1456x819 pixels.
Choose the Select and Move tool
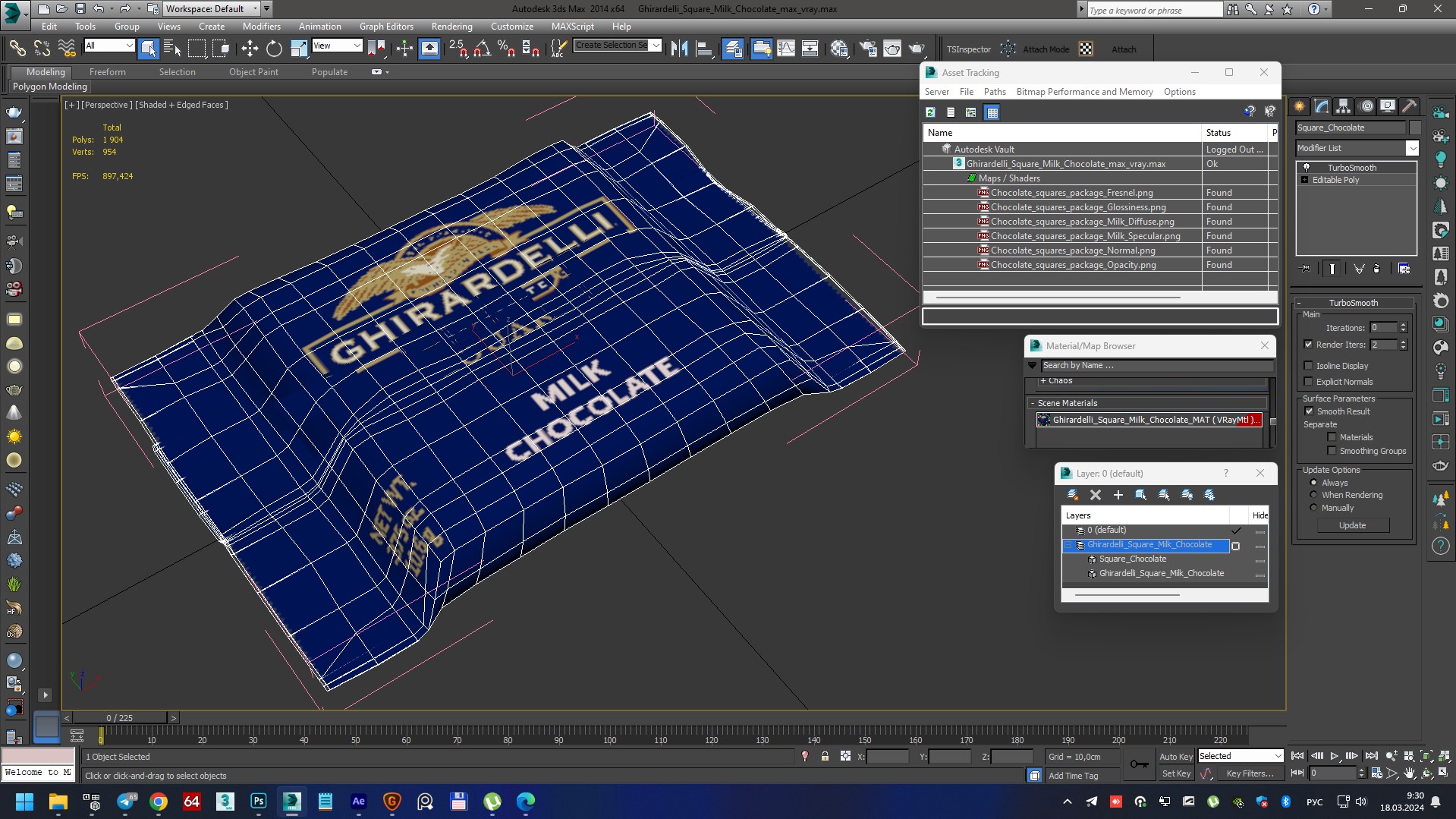[250, 49]
